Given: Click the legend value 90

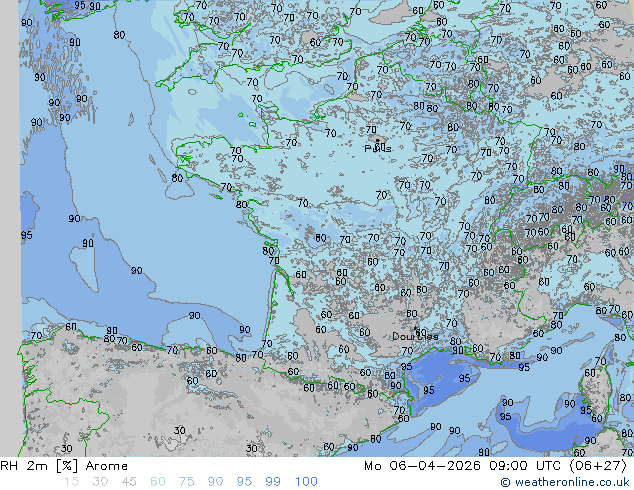Looking at the screenshot, I should pos(215,482).
